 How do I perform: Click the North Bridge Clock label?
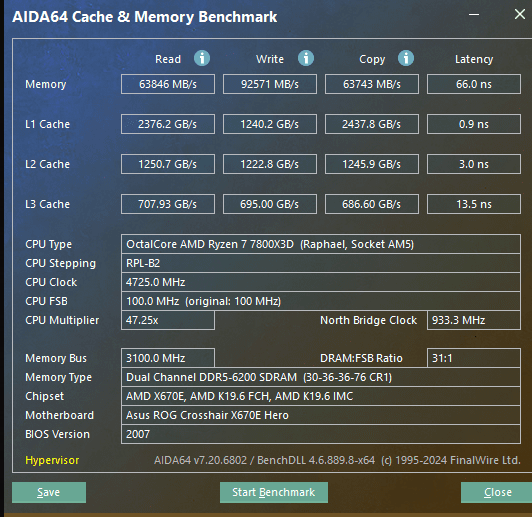[x=368, y=320]
